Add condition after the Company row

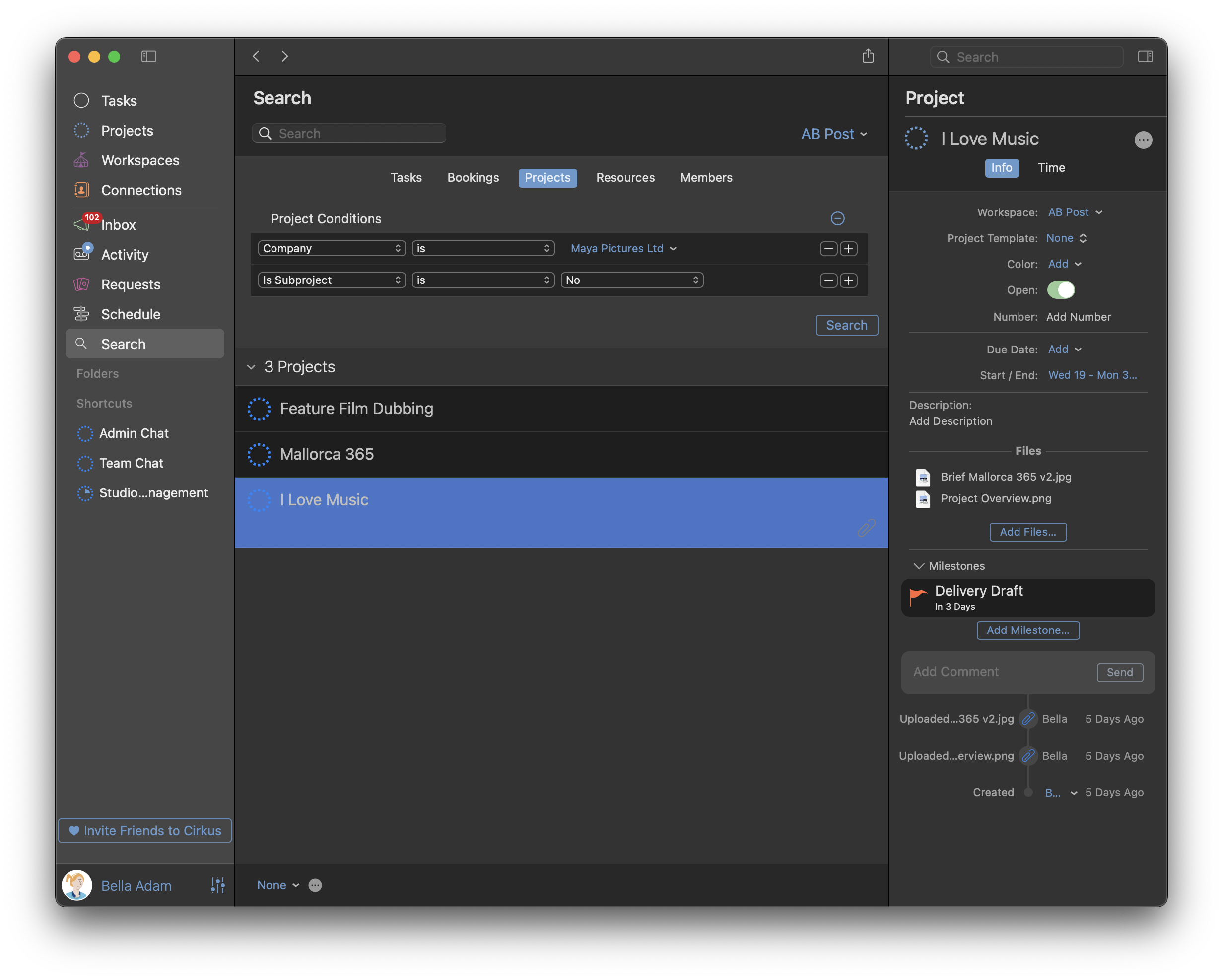click(x=848, y=249)
